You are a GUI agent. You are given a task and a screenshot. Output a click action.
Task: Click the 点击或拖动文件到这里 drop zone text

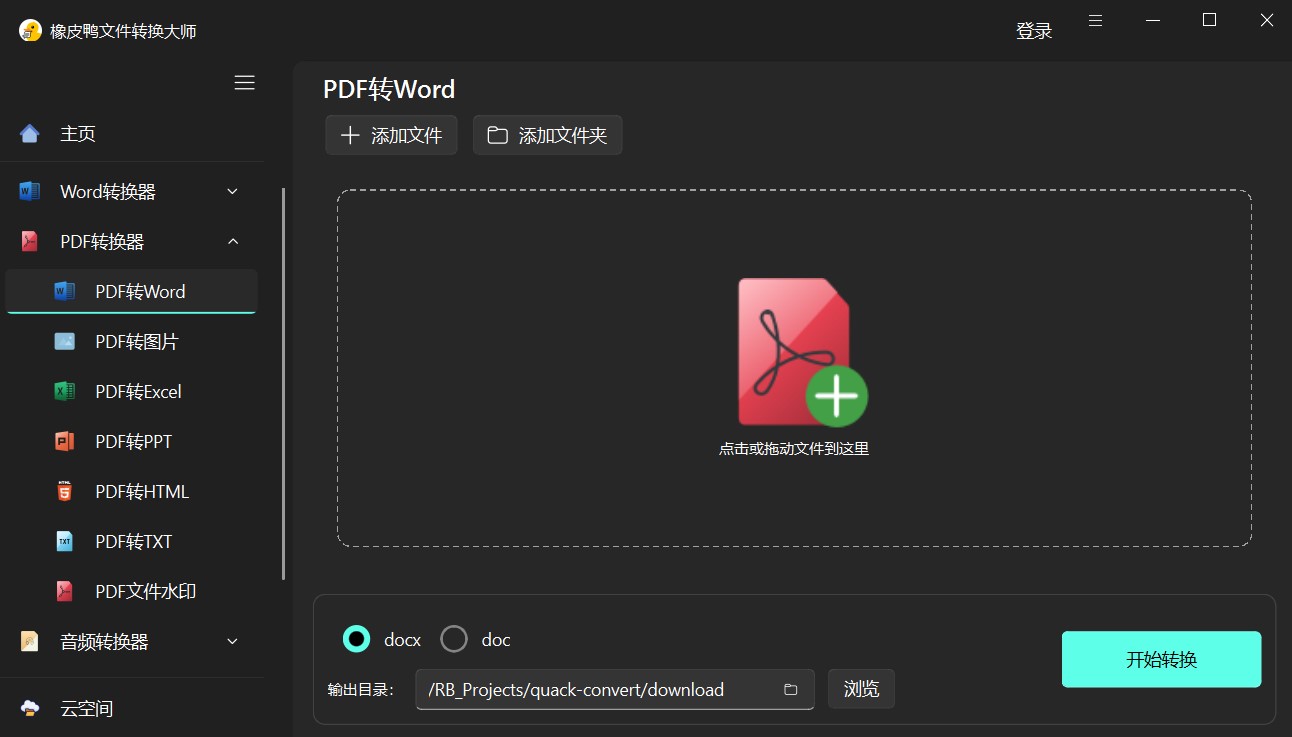point(794,449)
